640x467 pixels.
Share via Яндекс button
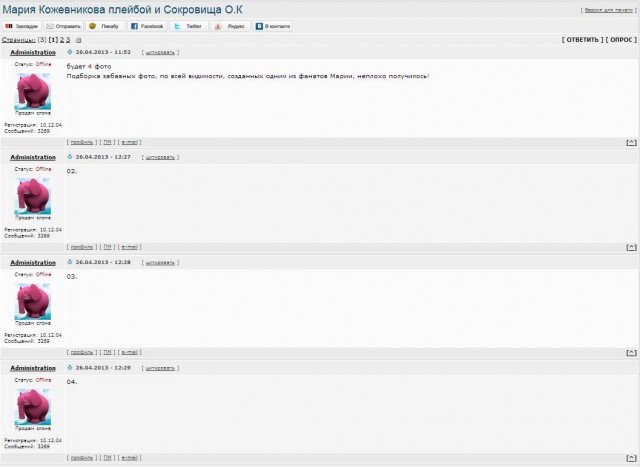(x=230, y=26)
